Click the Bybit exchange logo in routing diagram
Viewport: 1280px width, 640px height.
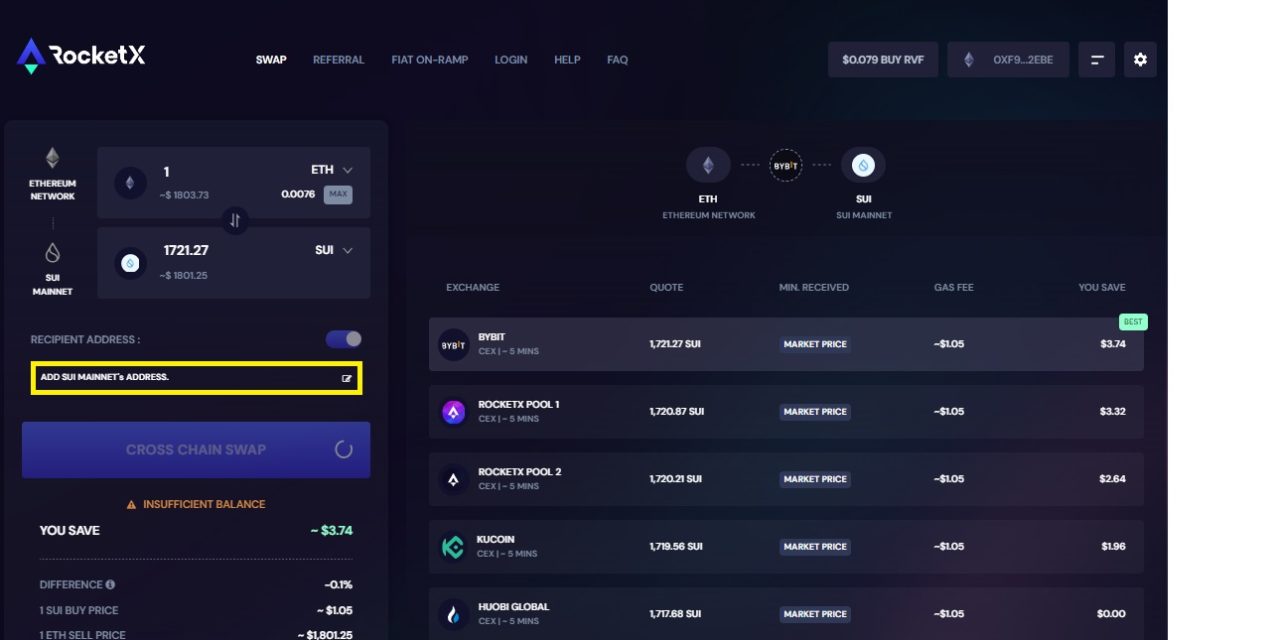coord(785,165)
